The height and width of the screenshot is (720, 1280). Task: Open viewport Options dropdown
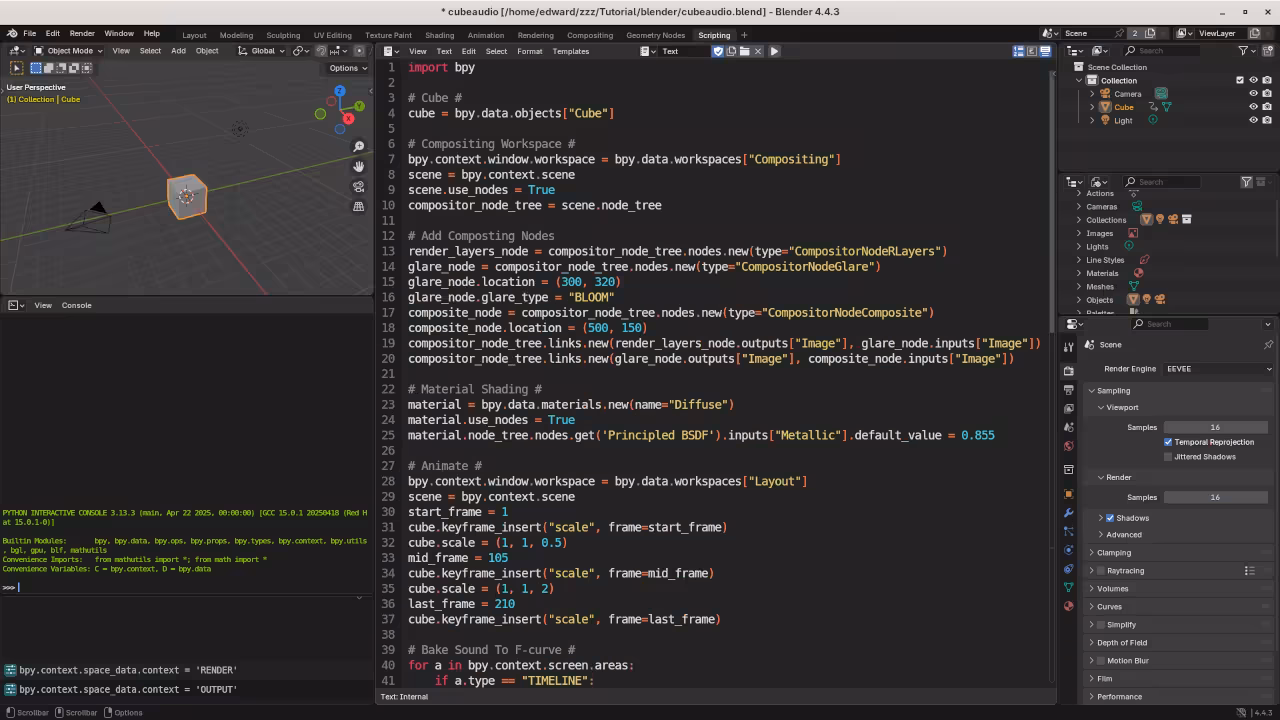coord(348,68)
